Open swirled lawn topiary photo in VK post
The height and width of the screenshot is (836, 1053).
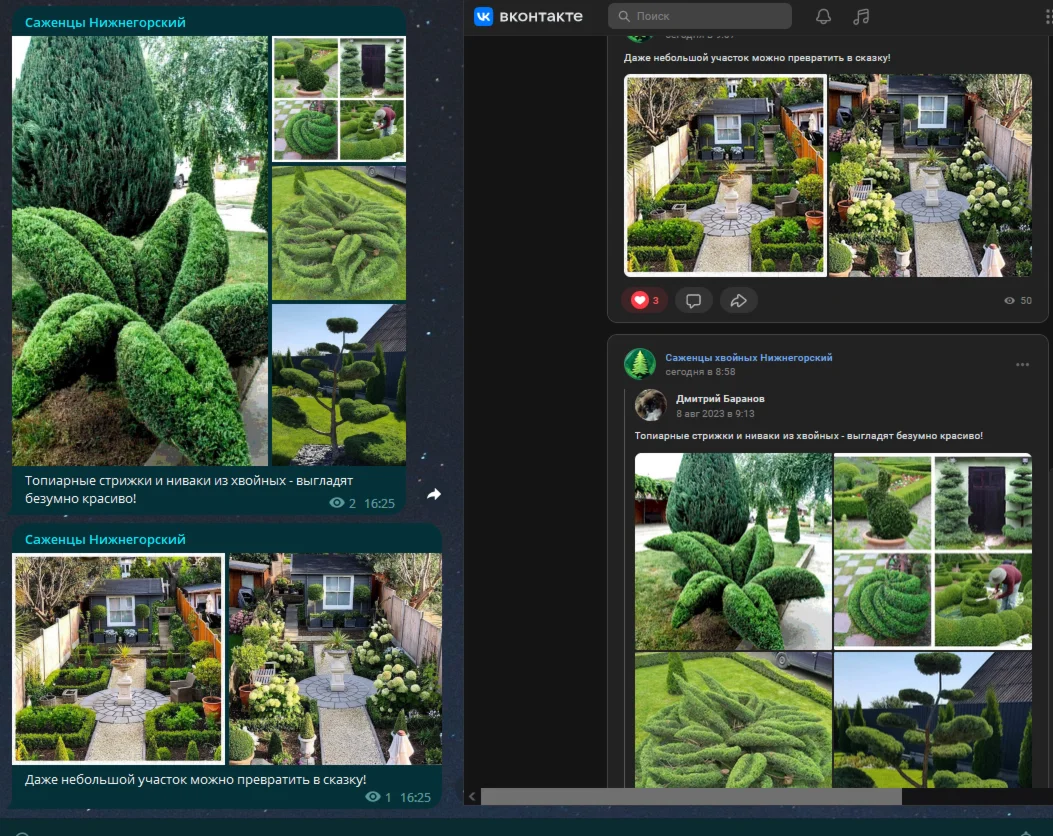click(733, 719)
